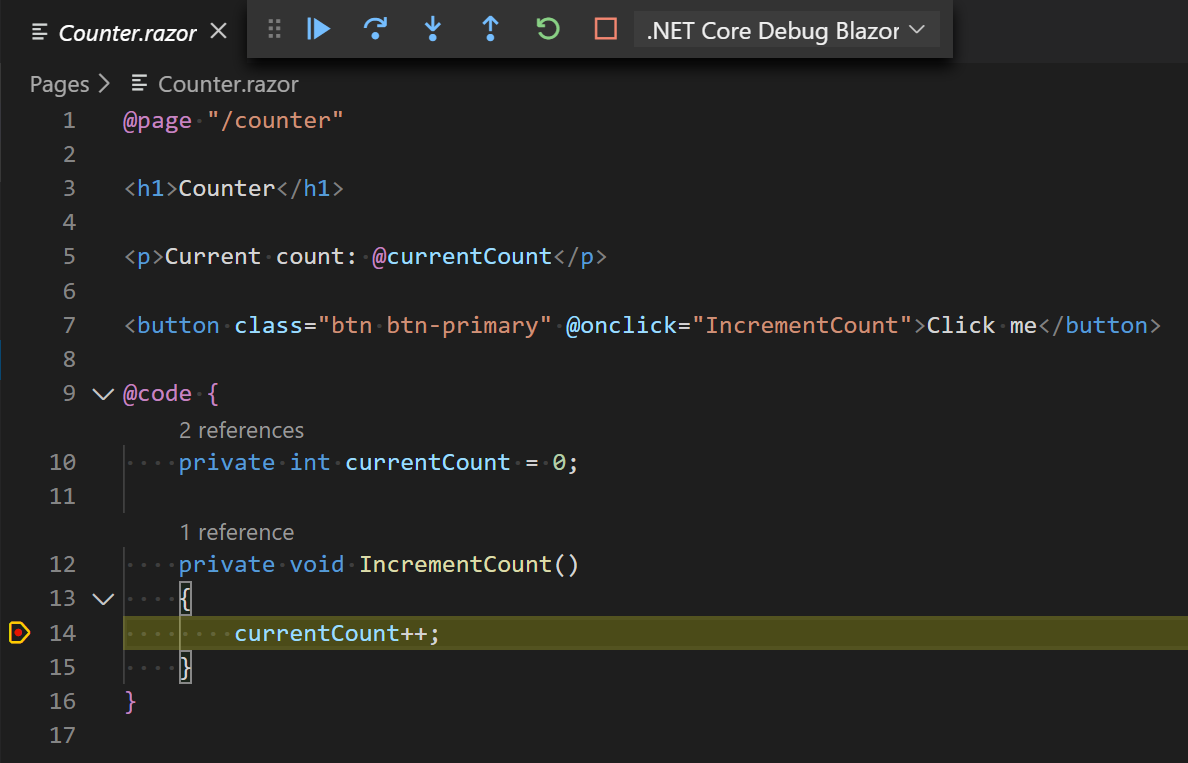The image size is (1188, 763).
Task: Select the Counter.razor editor tab
Action: coord(127,32)
